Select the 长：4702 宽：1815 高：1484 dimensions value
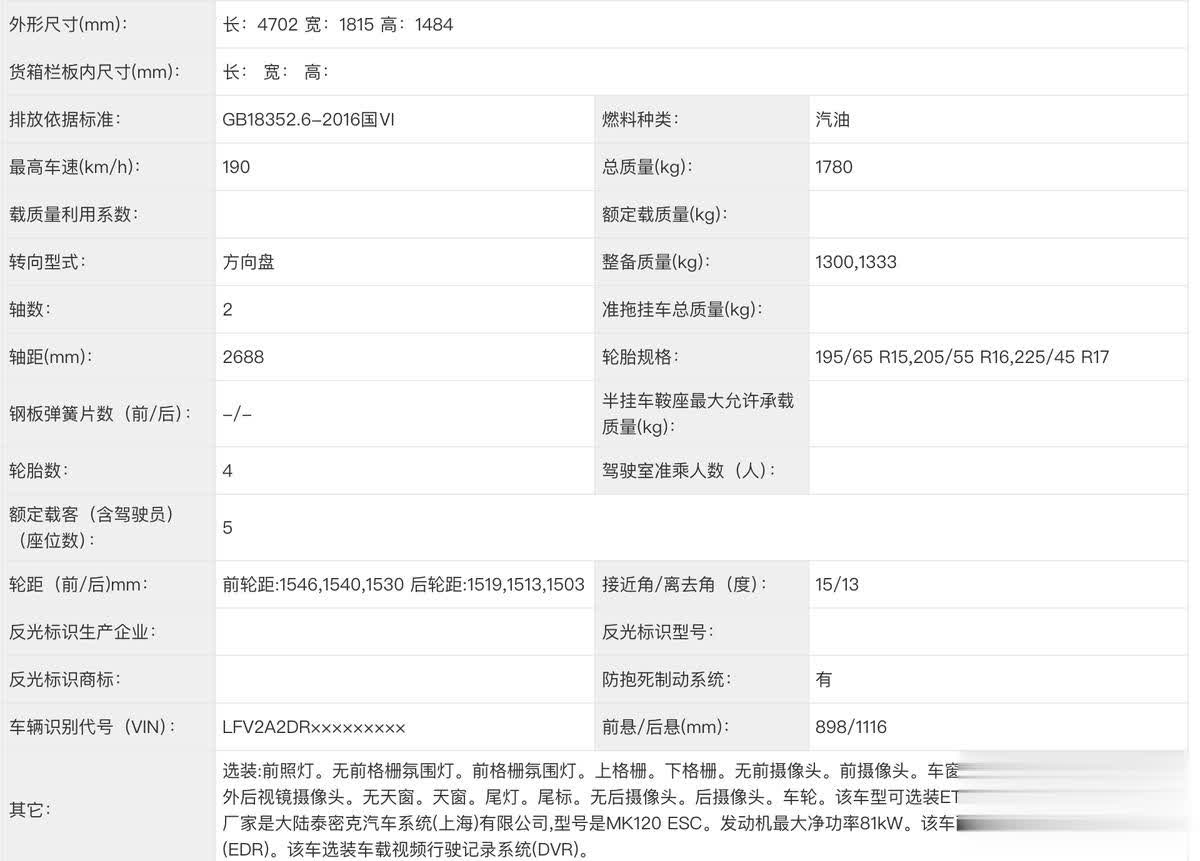Viewport: 1200px width, 861px height. (x=338, y=25)
